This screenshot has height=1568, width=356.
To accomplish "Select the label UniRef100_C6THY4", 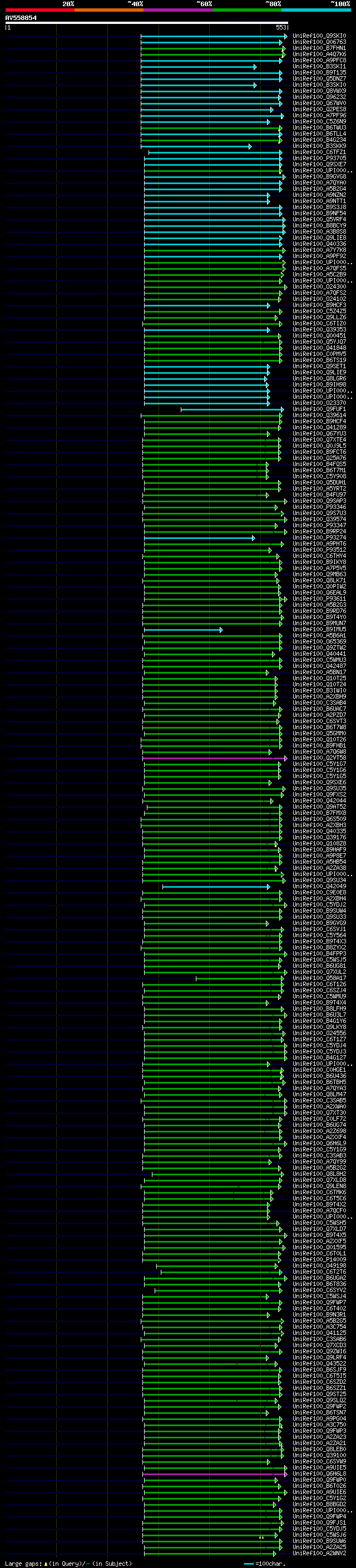I will (x=319, y=556).
